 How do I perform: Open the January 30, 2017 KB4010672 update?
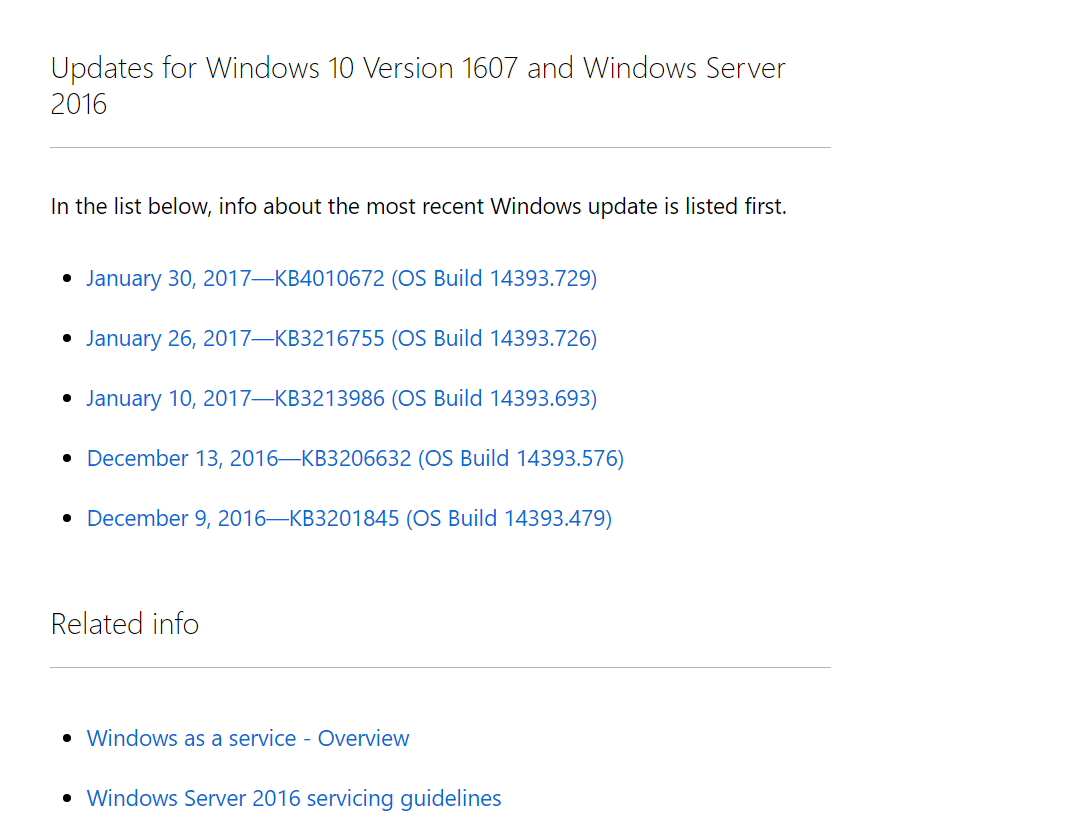point(341,278)
